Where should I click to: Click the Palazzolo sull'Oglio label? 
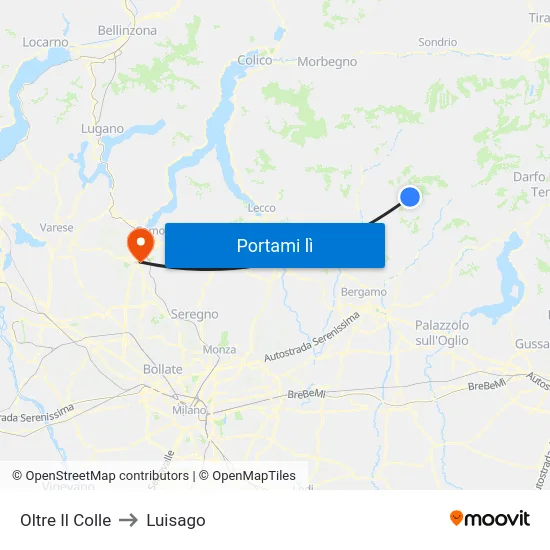tap(442, 333)
